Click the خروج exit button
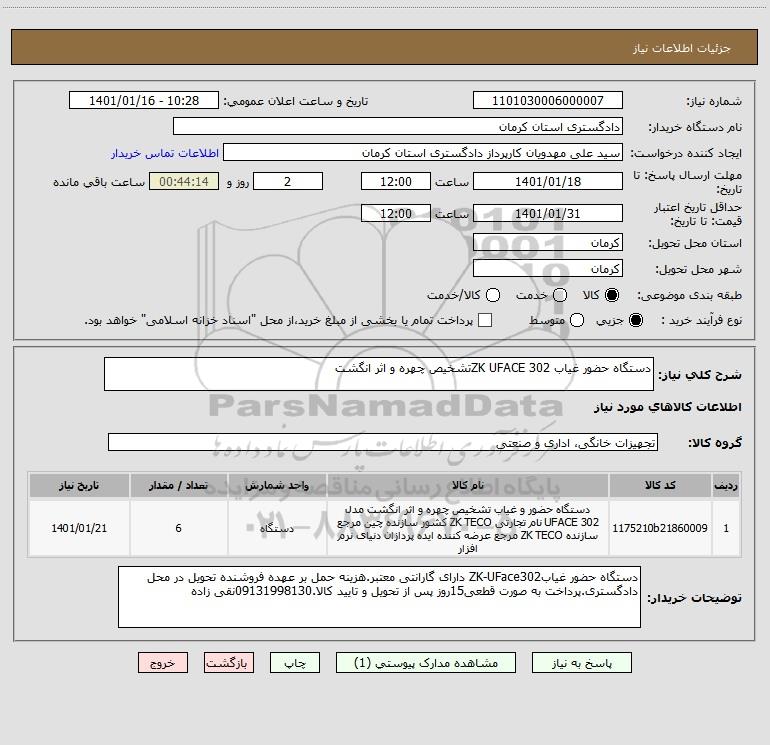 tap(163, 663)
